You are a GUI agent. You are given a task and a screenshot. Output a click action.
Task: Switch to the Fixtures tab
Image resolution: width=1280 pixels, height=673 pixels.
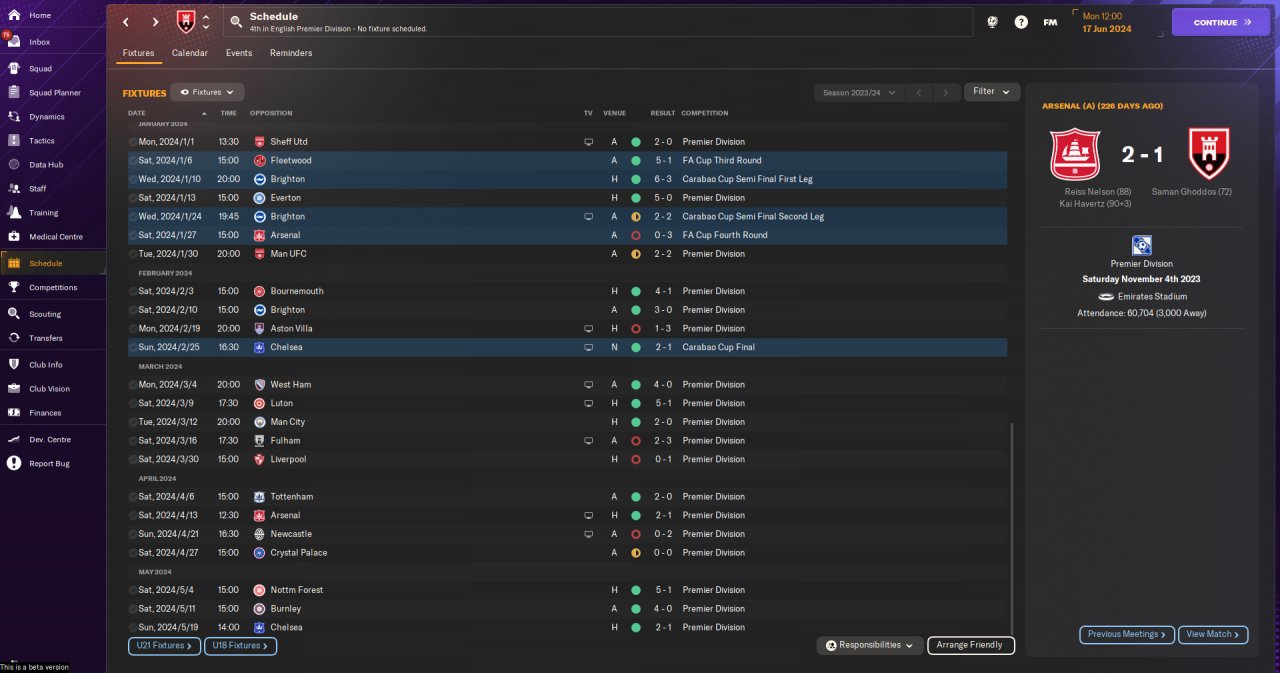pos(138,53)
